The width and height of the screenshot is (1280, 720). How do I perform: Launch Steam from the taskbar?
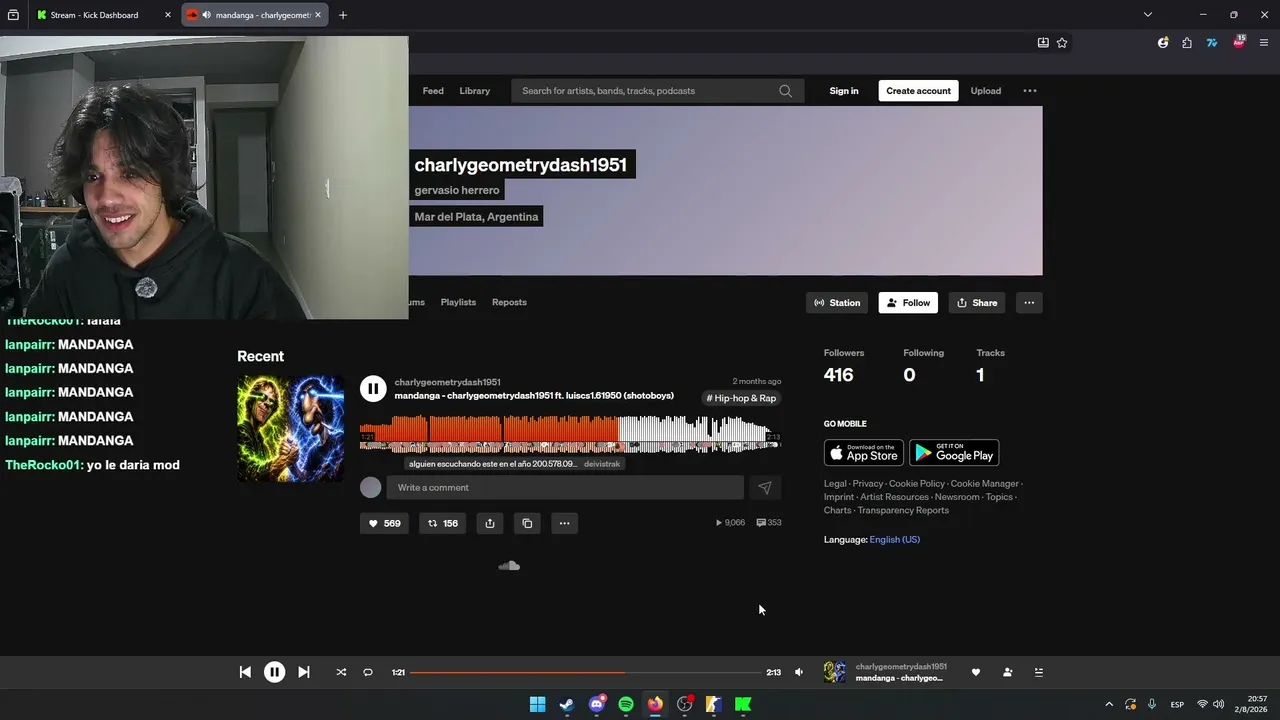click(567, 704)
